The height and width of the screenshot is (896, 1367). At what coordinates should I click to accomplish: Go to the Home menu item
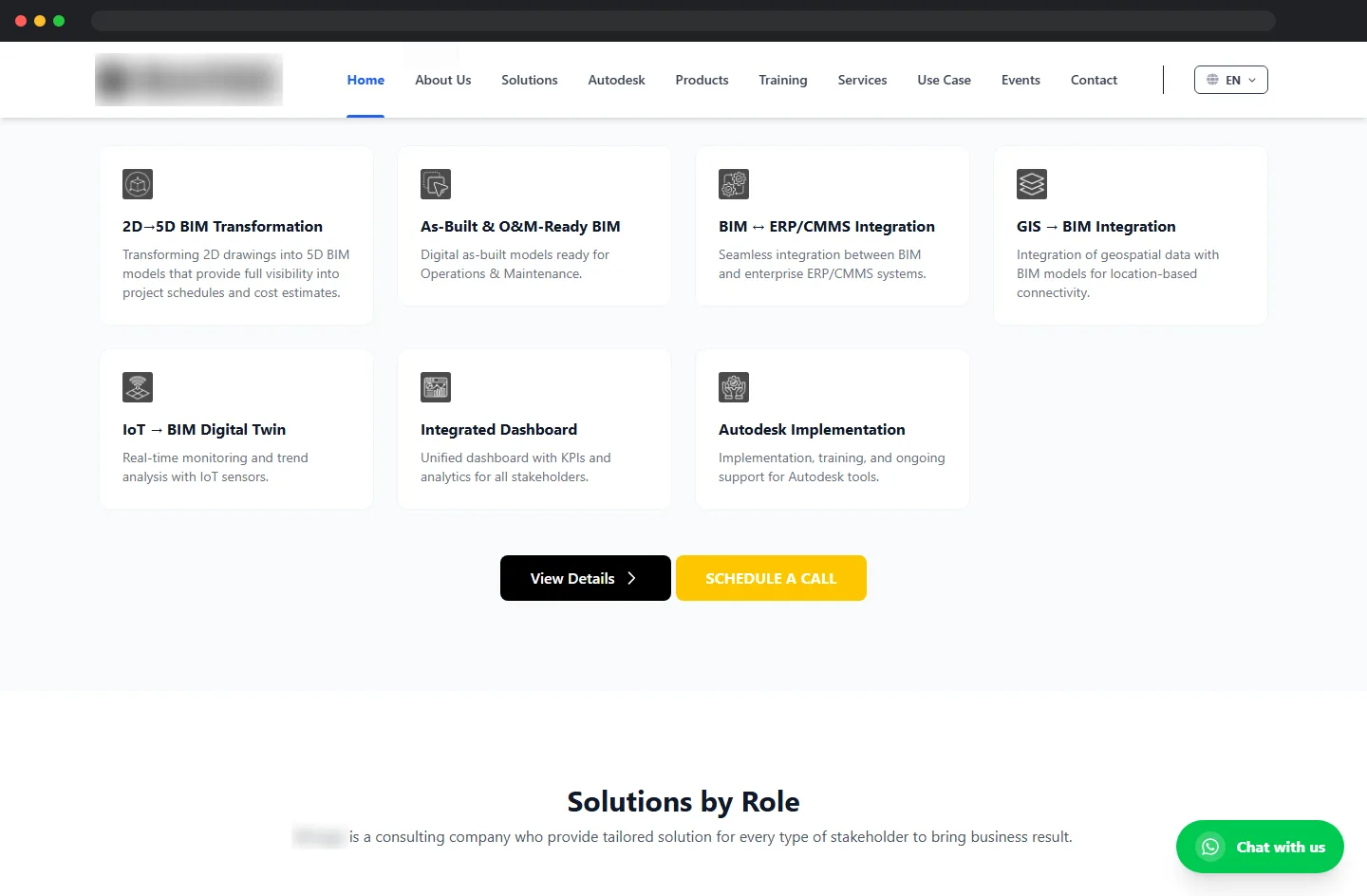click(365, 80)
